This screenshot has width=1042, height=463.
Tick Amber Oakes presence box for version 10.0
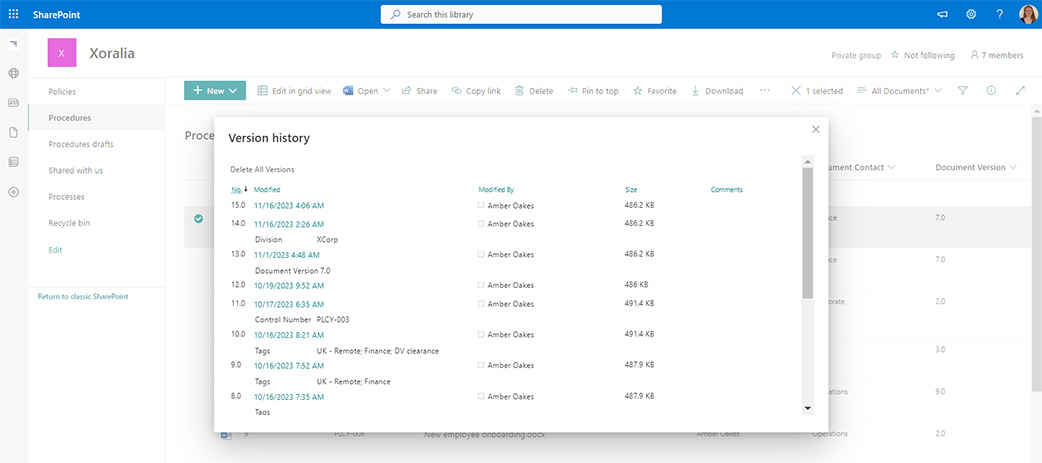480,334
